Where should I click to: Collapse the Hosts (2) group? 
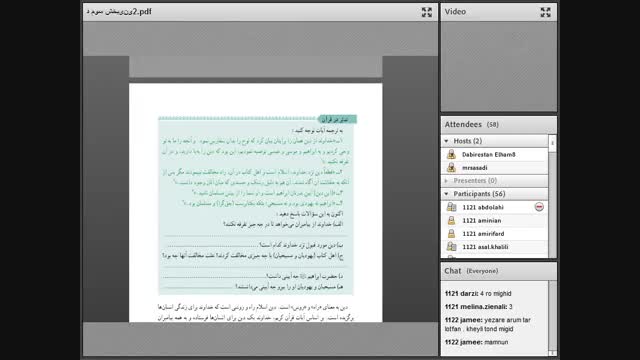click(x=446, y=141)
